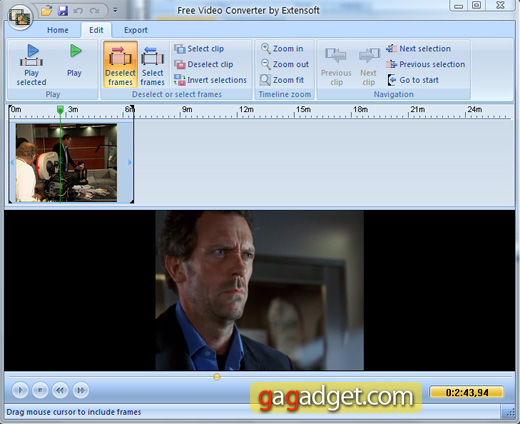This screenshot has width=520, height=424.
Task: Open the application orb menu
Action: tap(20, 17)
